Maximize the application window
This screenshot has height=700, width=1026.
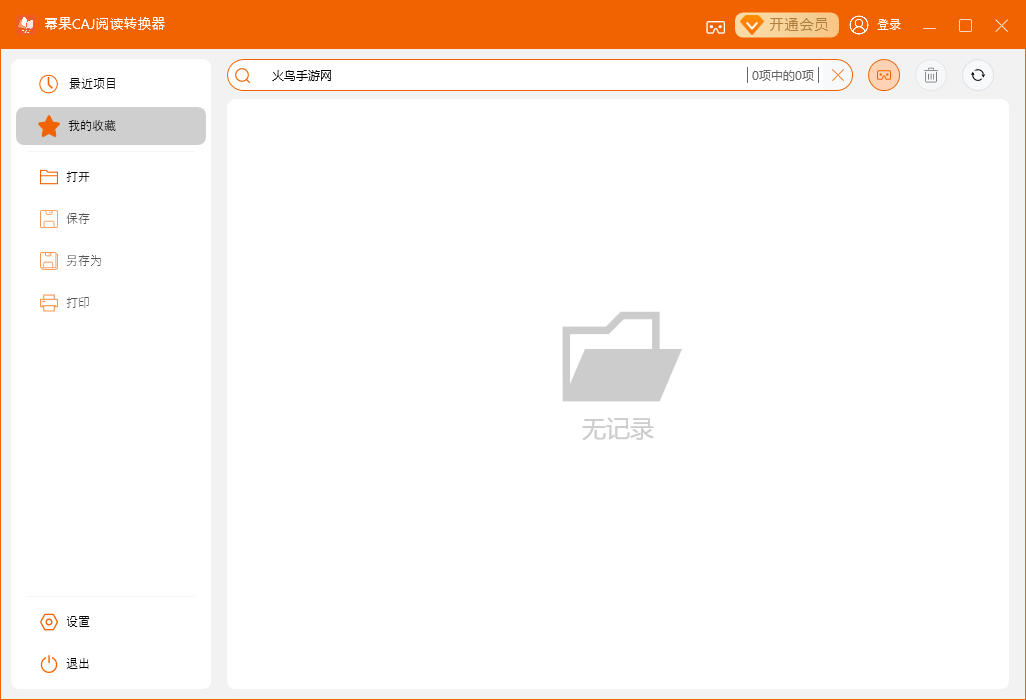tap(965, 26)
